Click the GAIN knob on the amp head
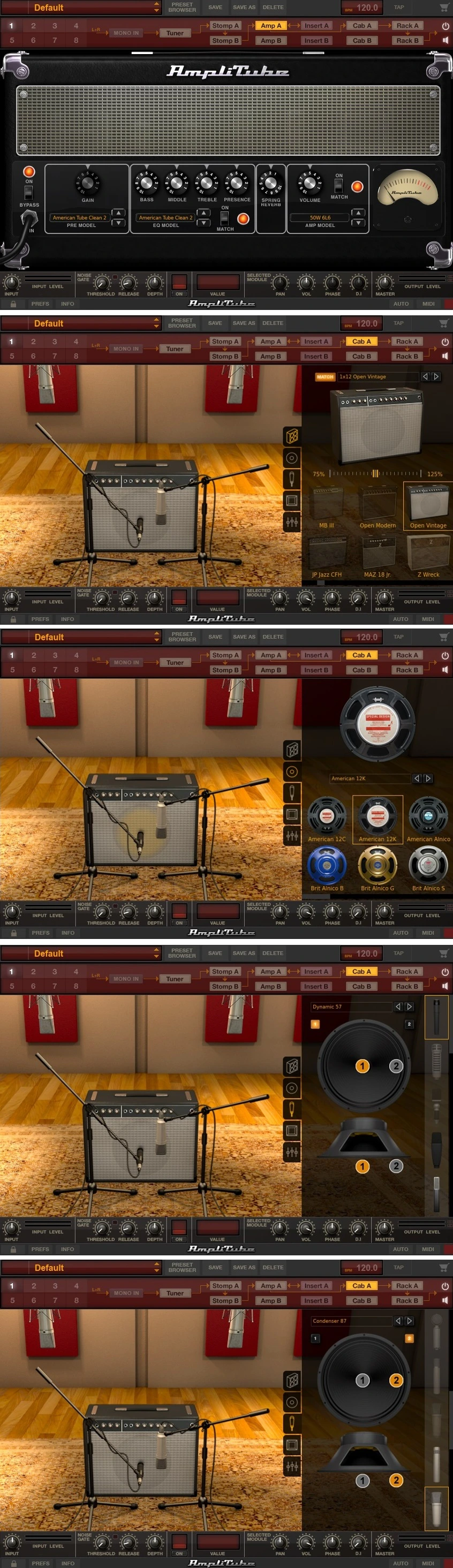Screen dimensions: 453x1568 (88, 183)
